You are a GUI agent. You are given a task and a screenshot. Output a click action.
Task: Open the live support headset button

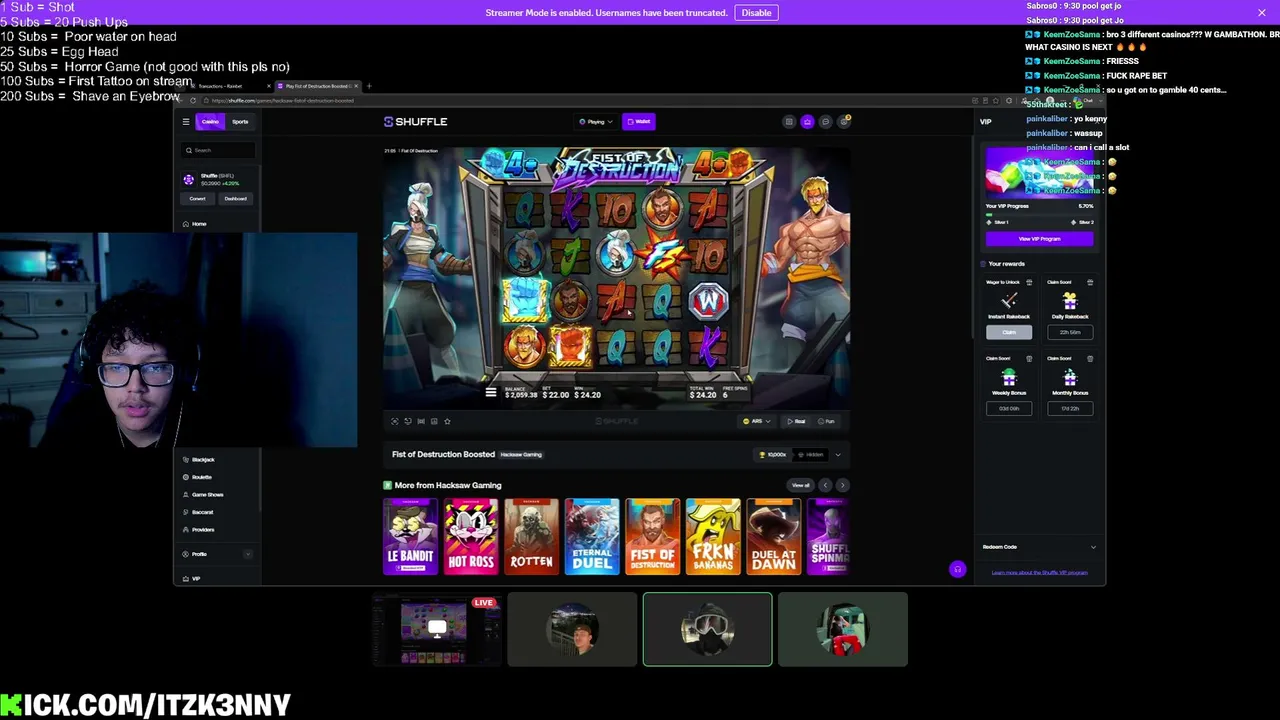point(957,569)
